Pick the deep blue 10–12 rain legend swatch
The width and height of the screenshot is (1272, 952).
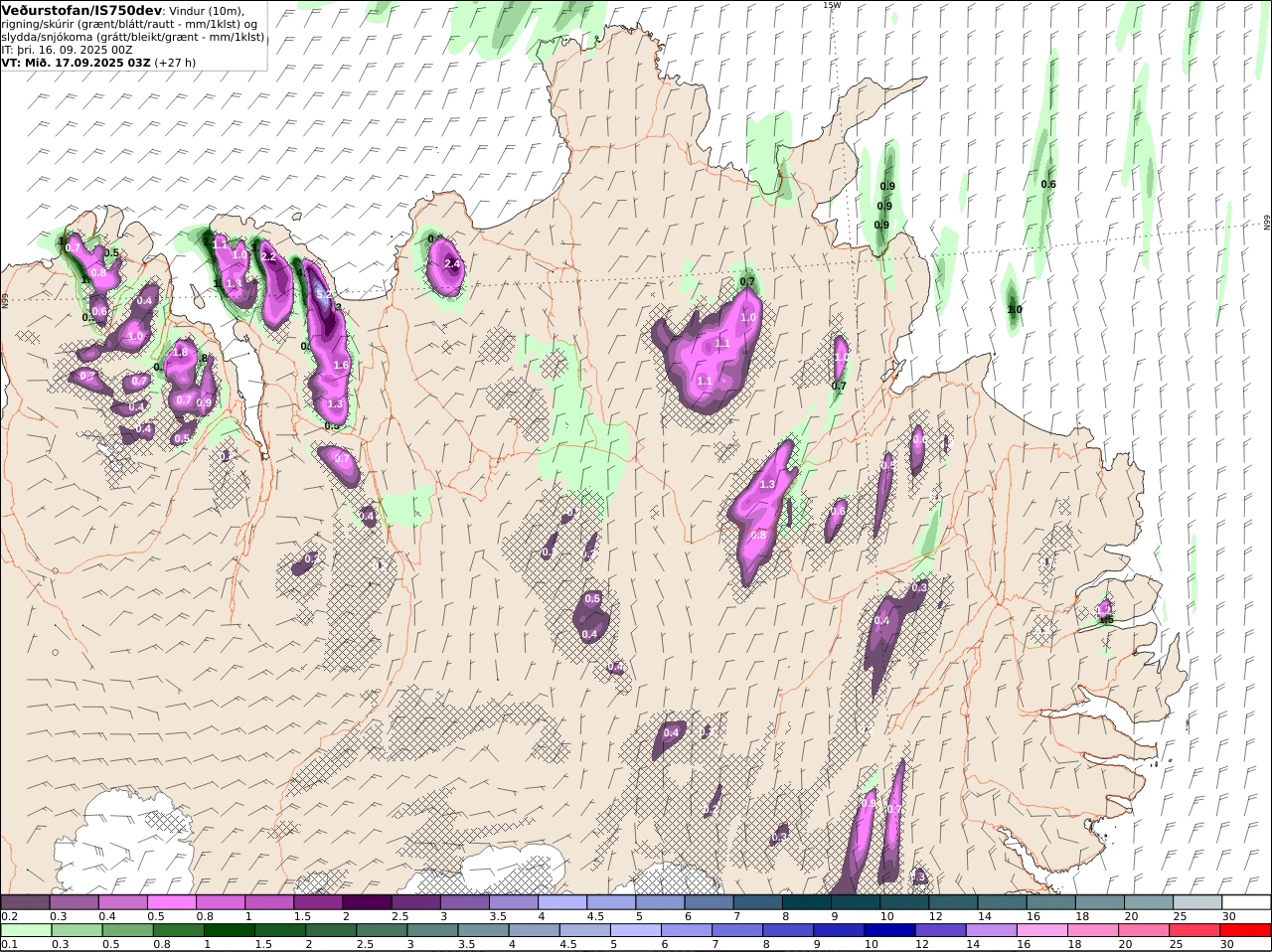(888, 930)
